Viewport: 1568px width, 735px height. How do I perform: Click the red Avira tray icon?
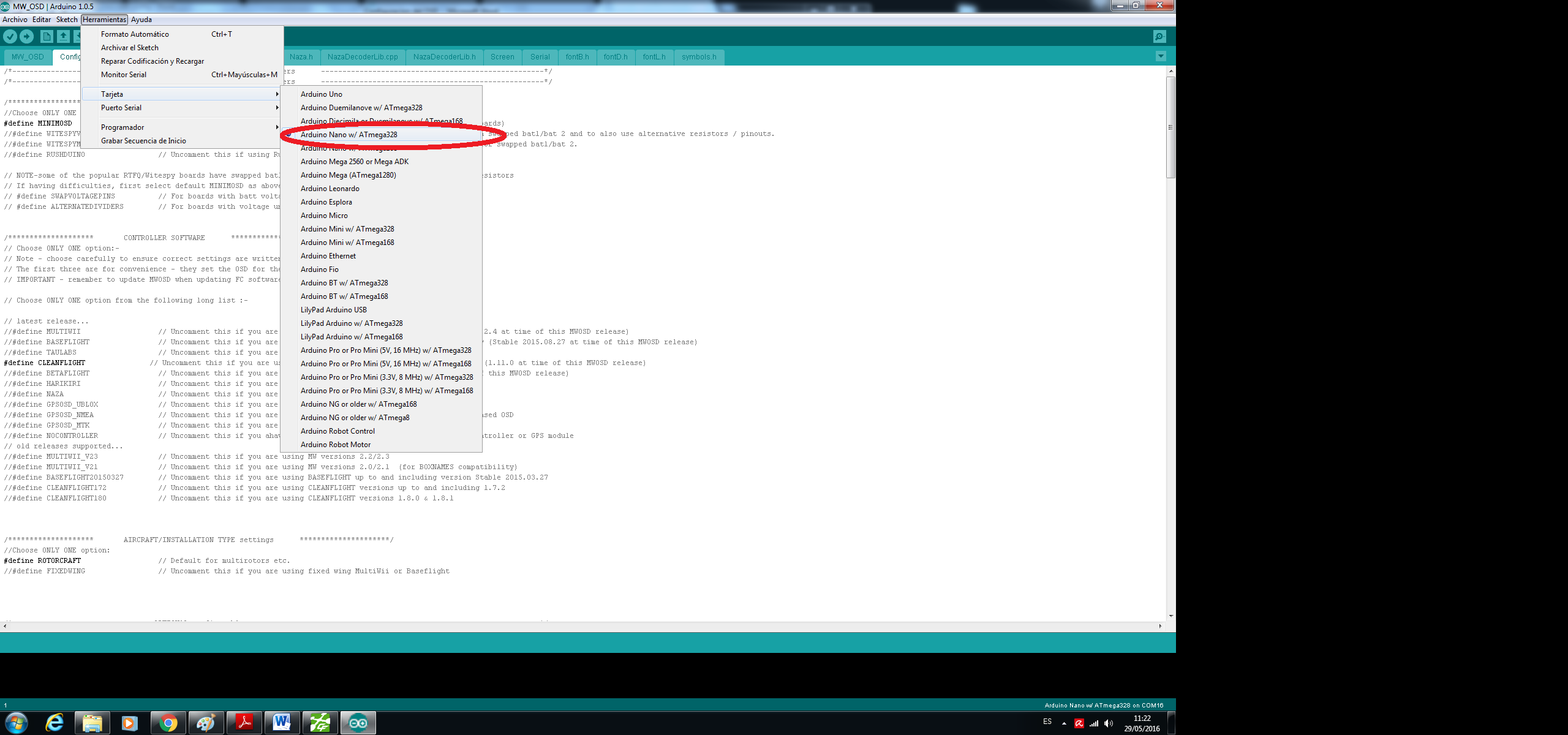[1079, 723]
